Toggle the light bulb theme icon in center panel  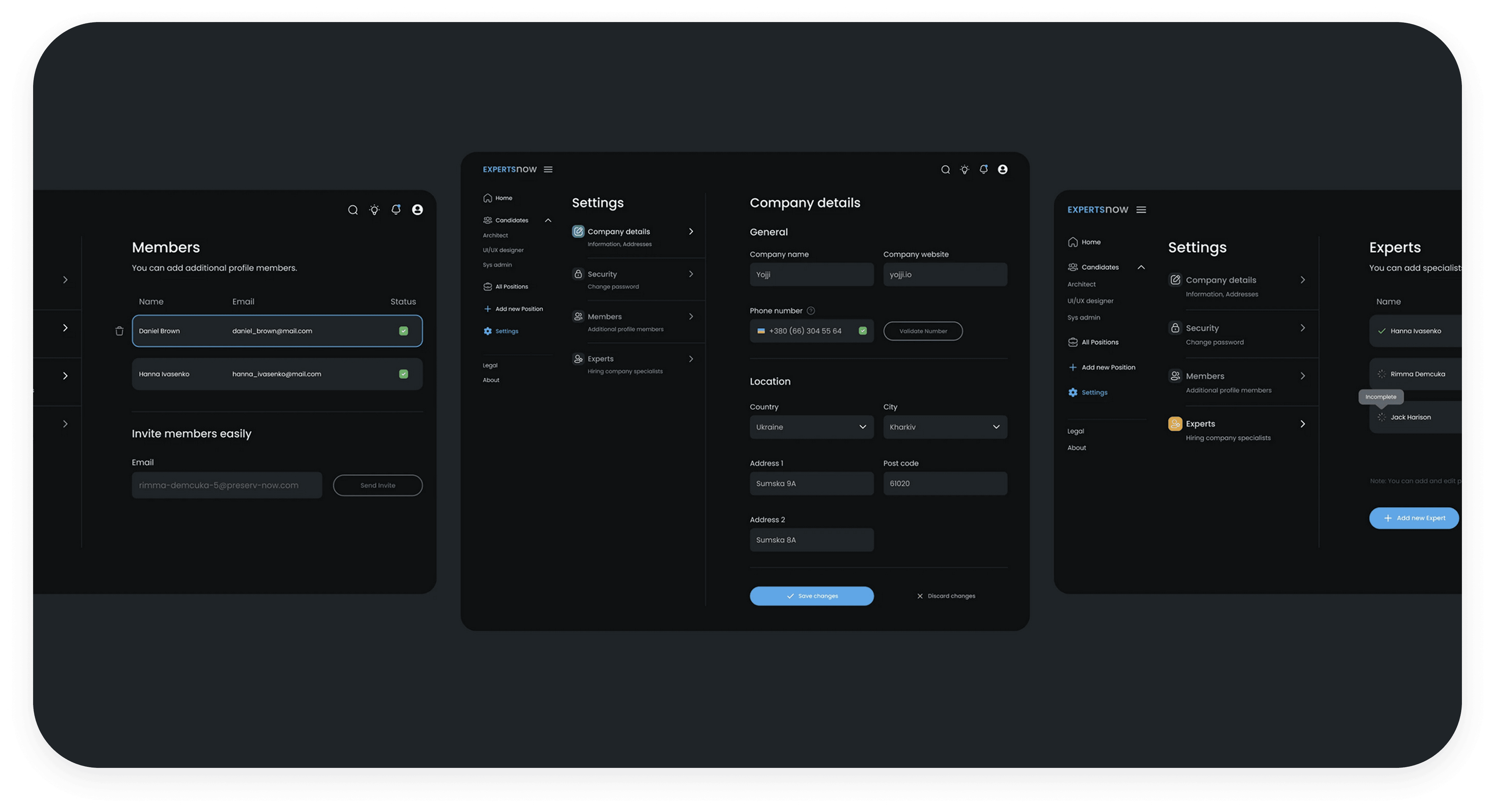coord(965,169)
